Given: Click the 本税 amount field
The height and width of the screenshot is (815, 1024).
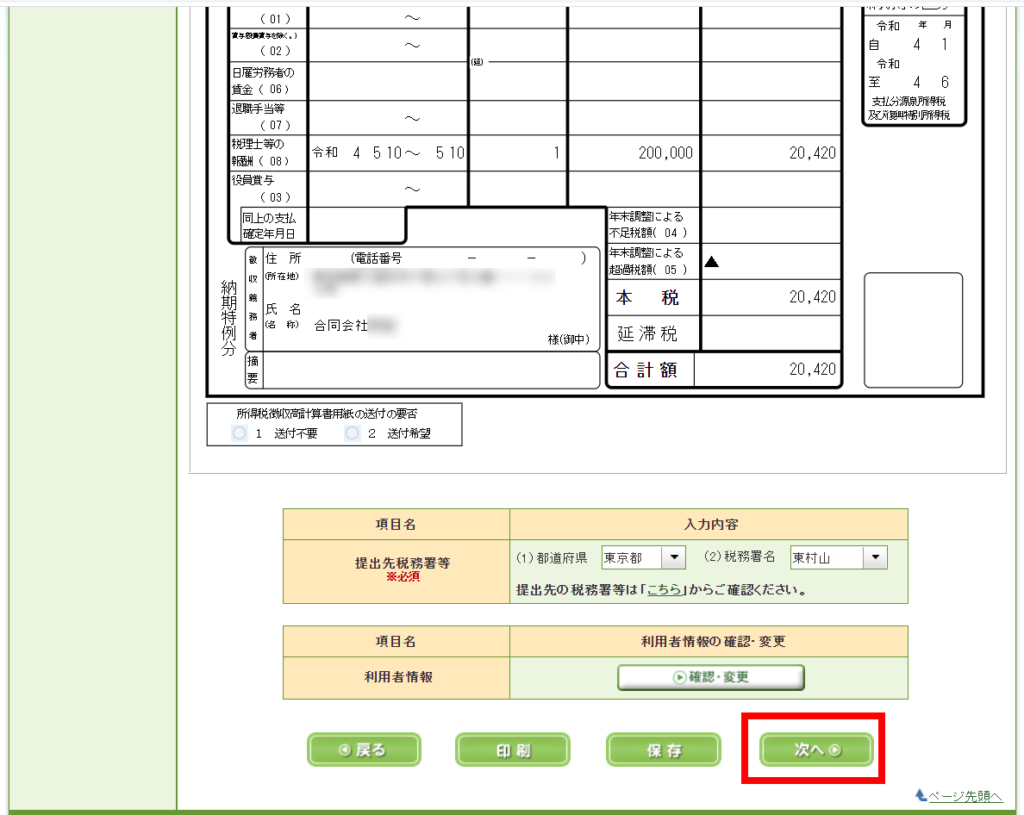Looking at the screenshot, I should tap(771, 297).
